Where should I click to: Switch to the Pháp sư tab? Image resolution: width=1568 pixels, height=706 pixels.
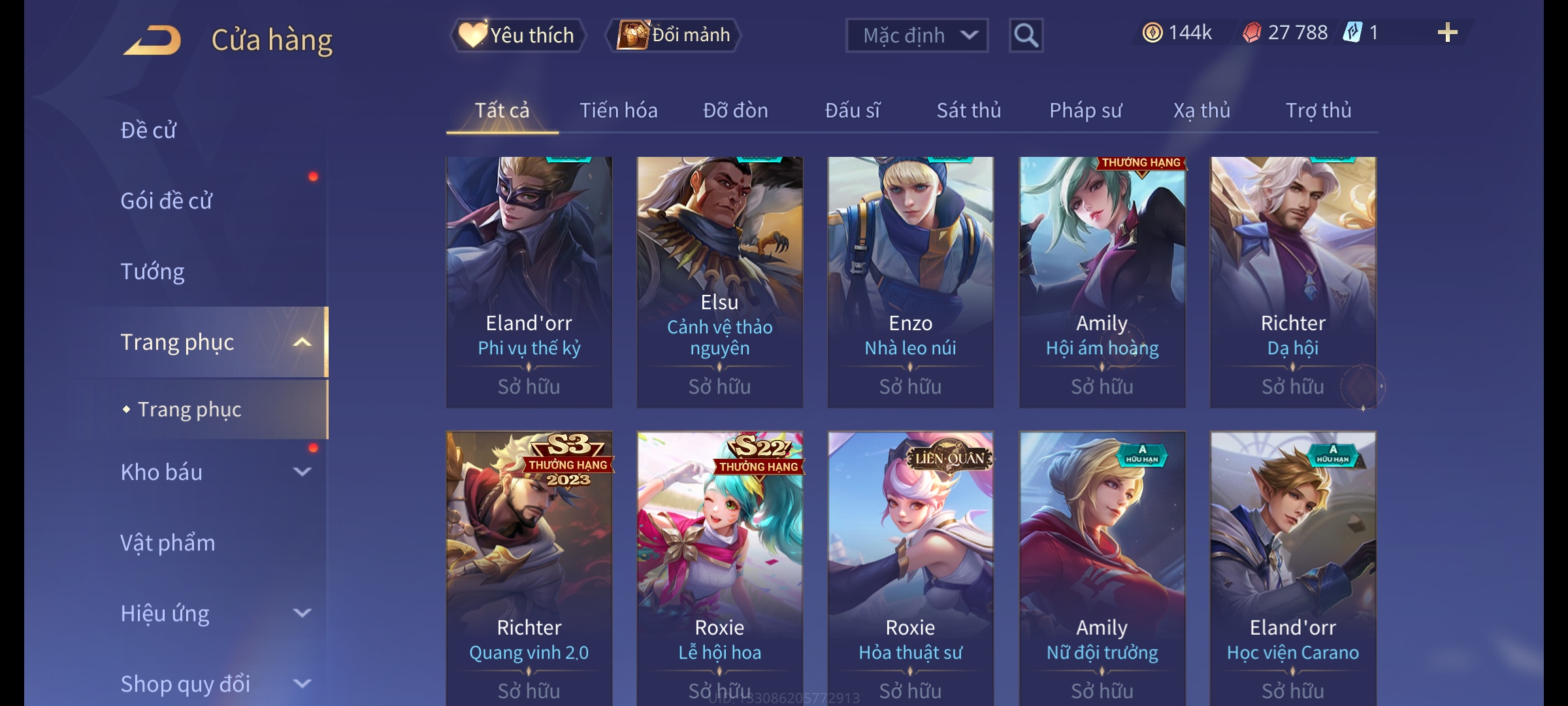(1085, 110)
